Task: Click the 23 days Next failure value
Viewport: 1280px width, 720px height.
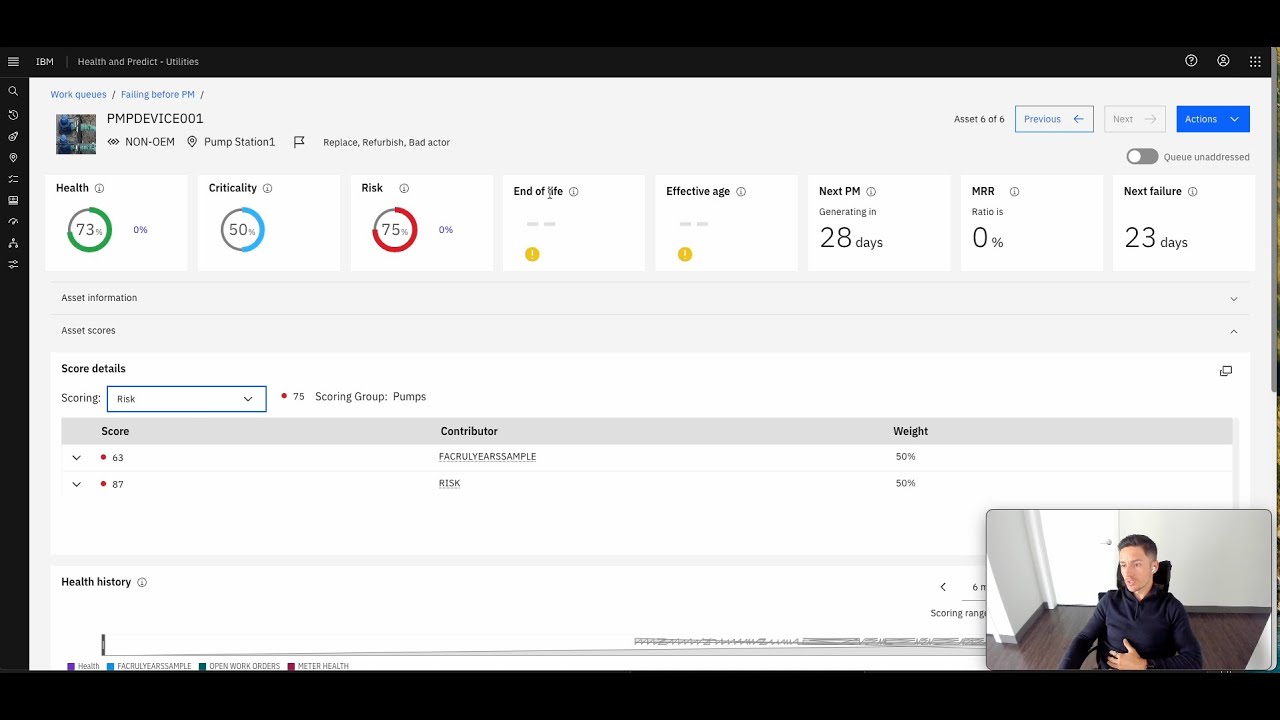Action: (1156, 238)
